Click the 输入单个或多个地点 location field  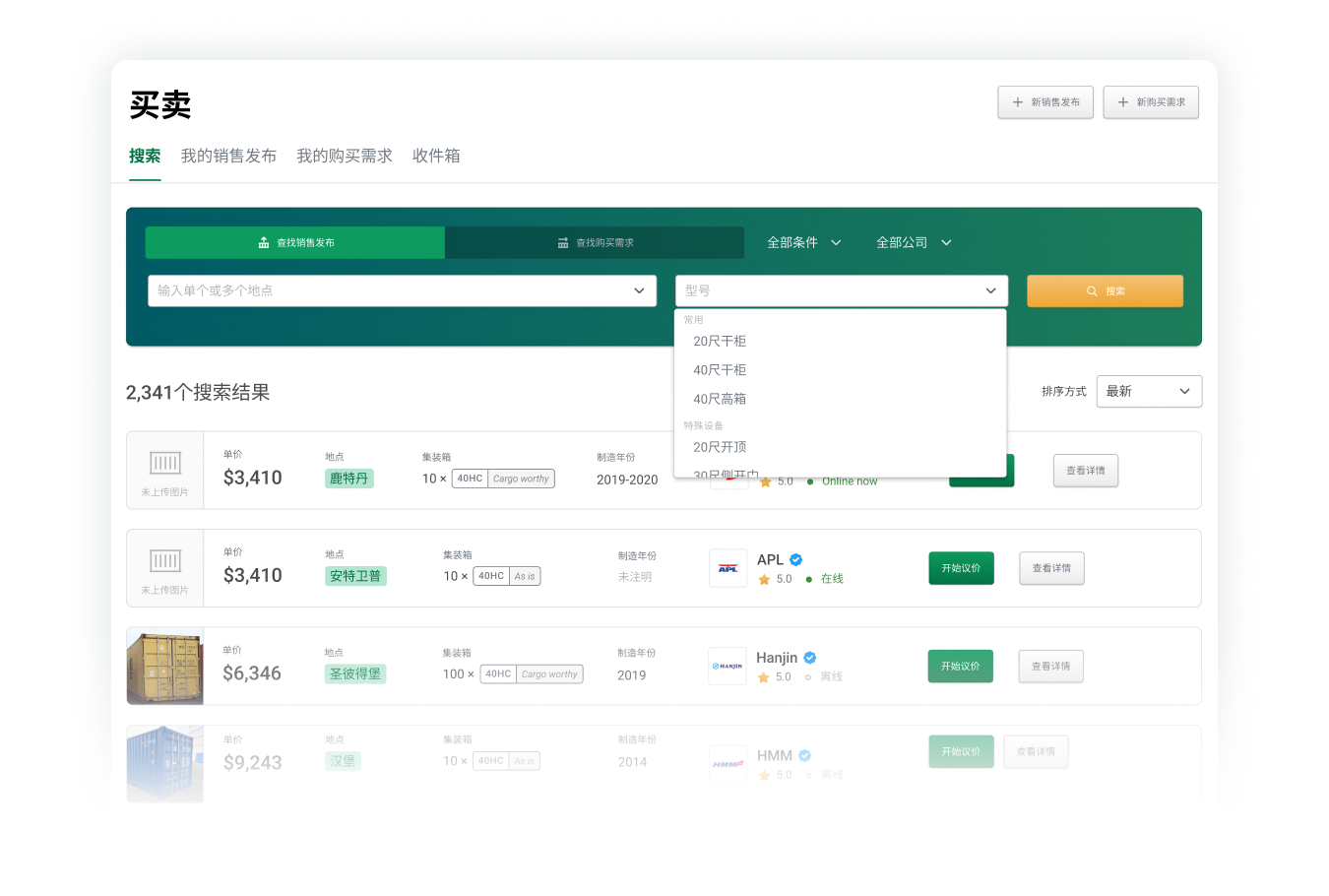(394, 290)
